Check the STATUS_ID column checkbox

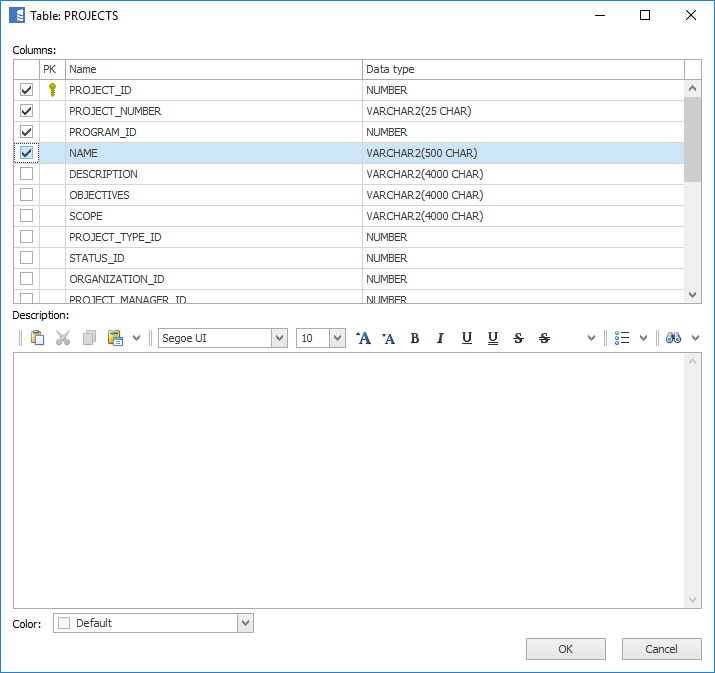[27, 258]
